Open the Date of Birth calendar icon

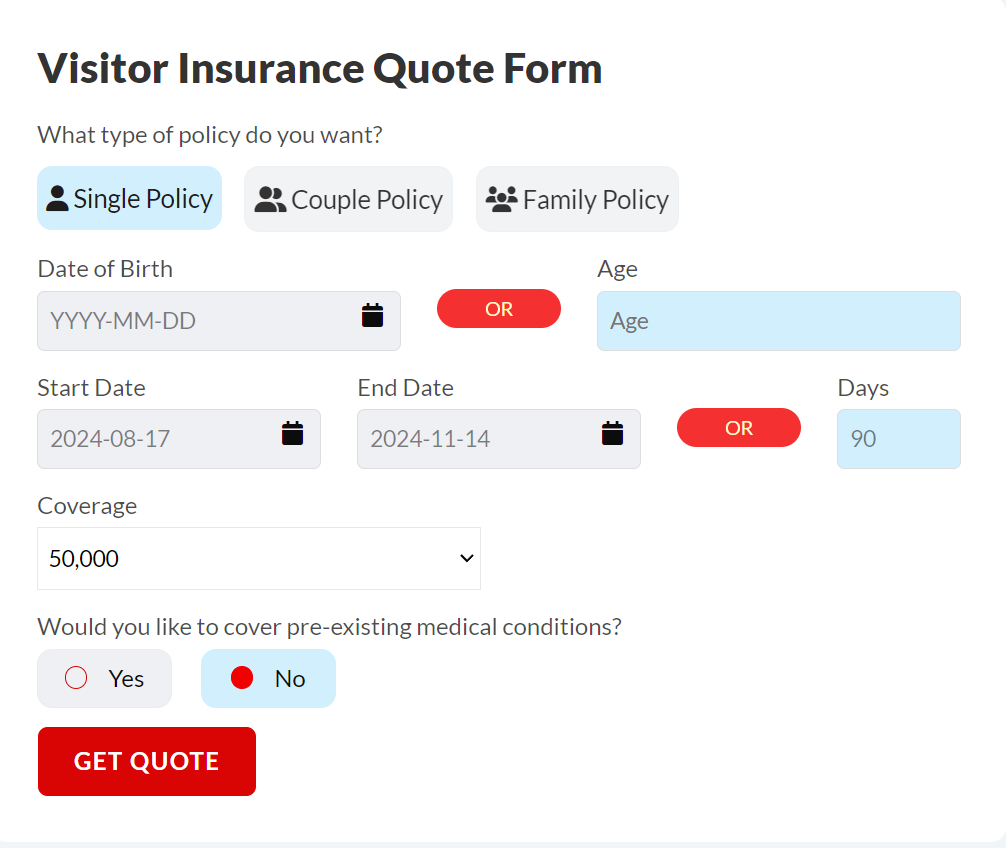372,315
